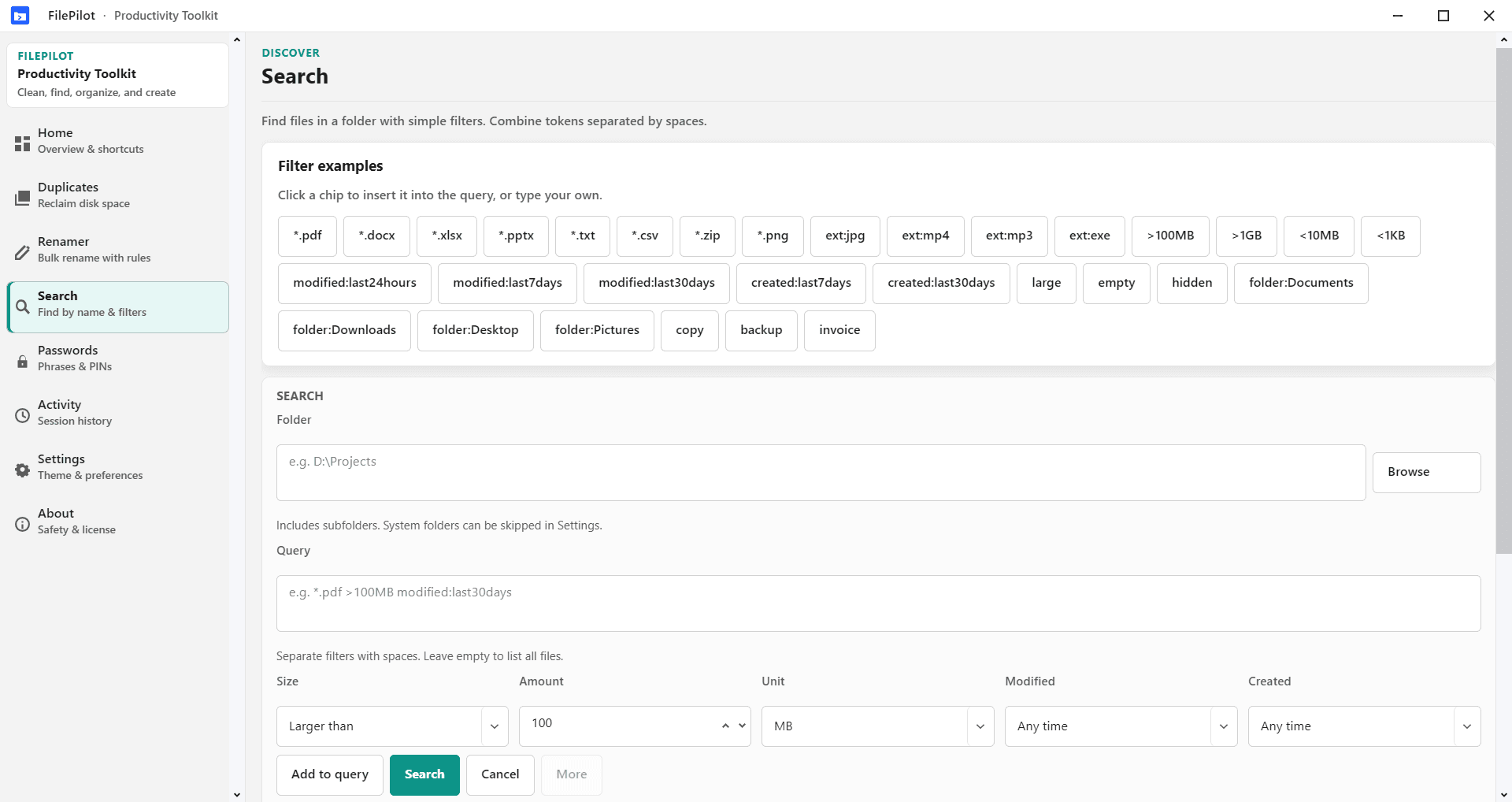
Task: Run the green Search button
Action: tap(424, 775)
